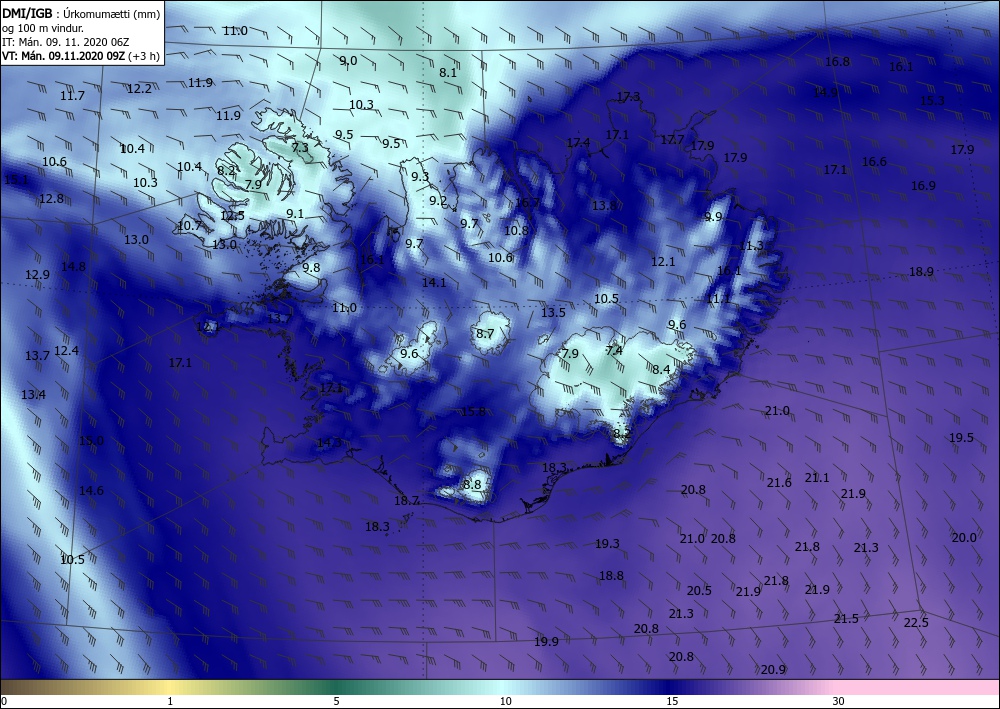Click the map value '22.5'
The image size is (1000, 709).
pyautogui.click(x=916, y=622)
